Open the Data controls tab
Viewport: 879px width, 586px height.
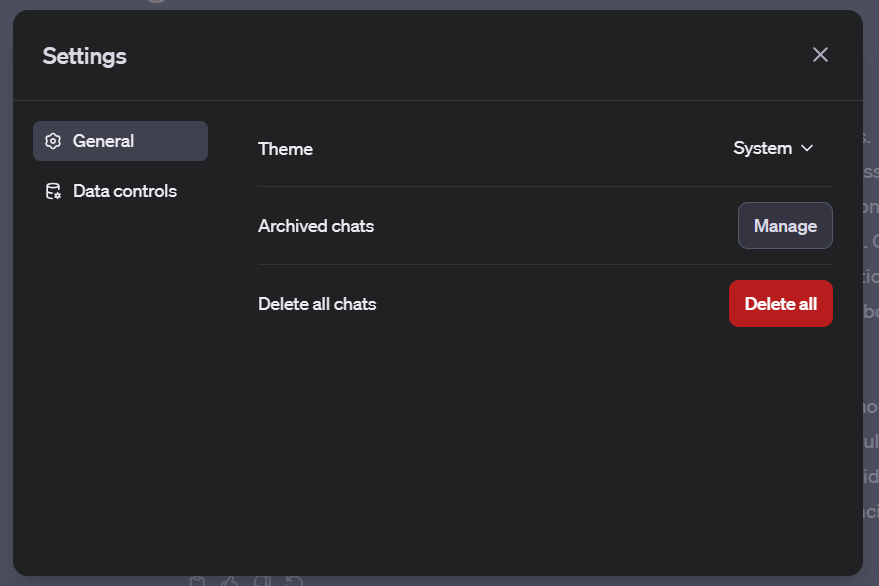(x=121, y=191)
